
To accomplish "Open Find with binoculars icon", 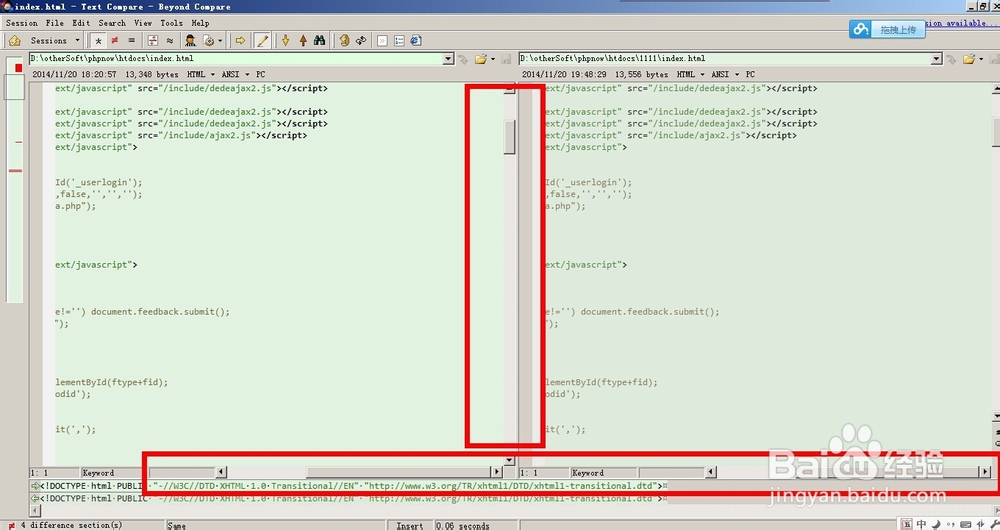I will click(320, 41).
